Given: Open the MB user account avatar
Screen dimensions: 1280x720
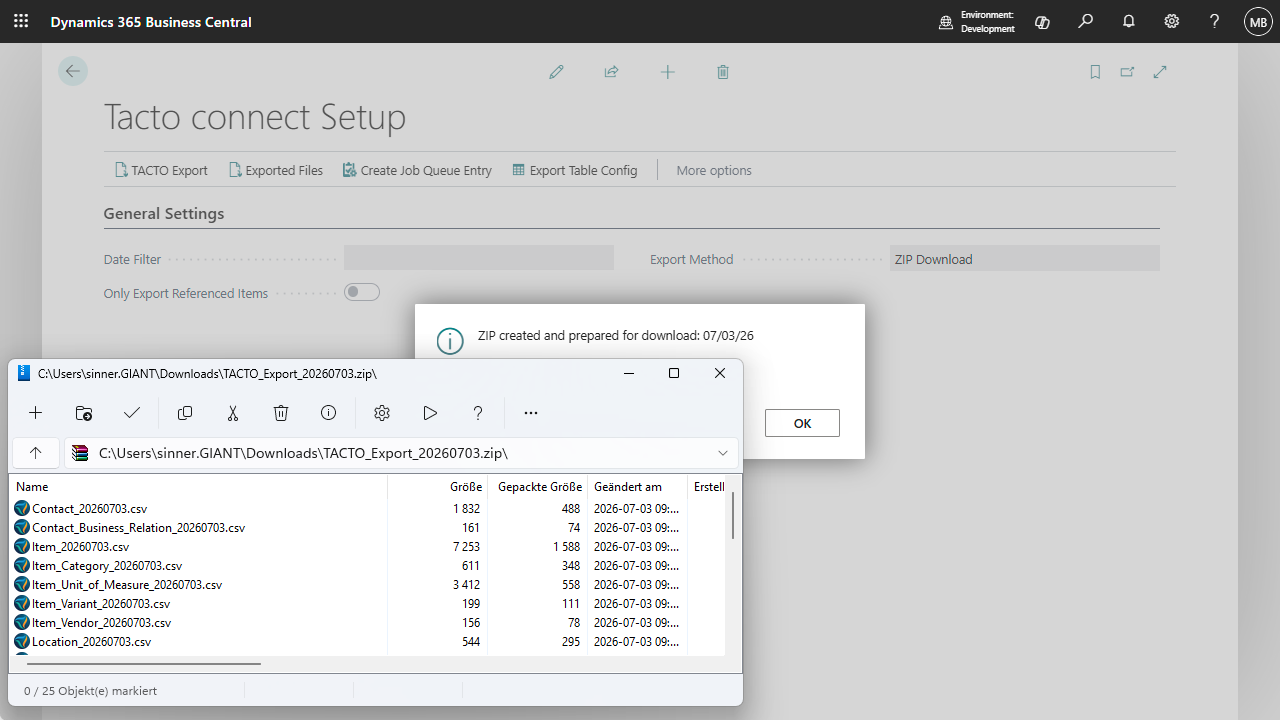Looking at the screenshot, I should tap(1258, 22).
